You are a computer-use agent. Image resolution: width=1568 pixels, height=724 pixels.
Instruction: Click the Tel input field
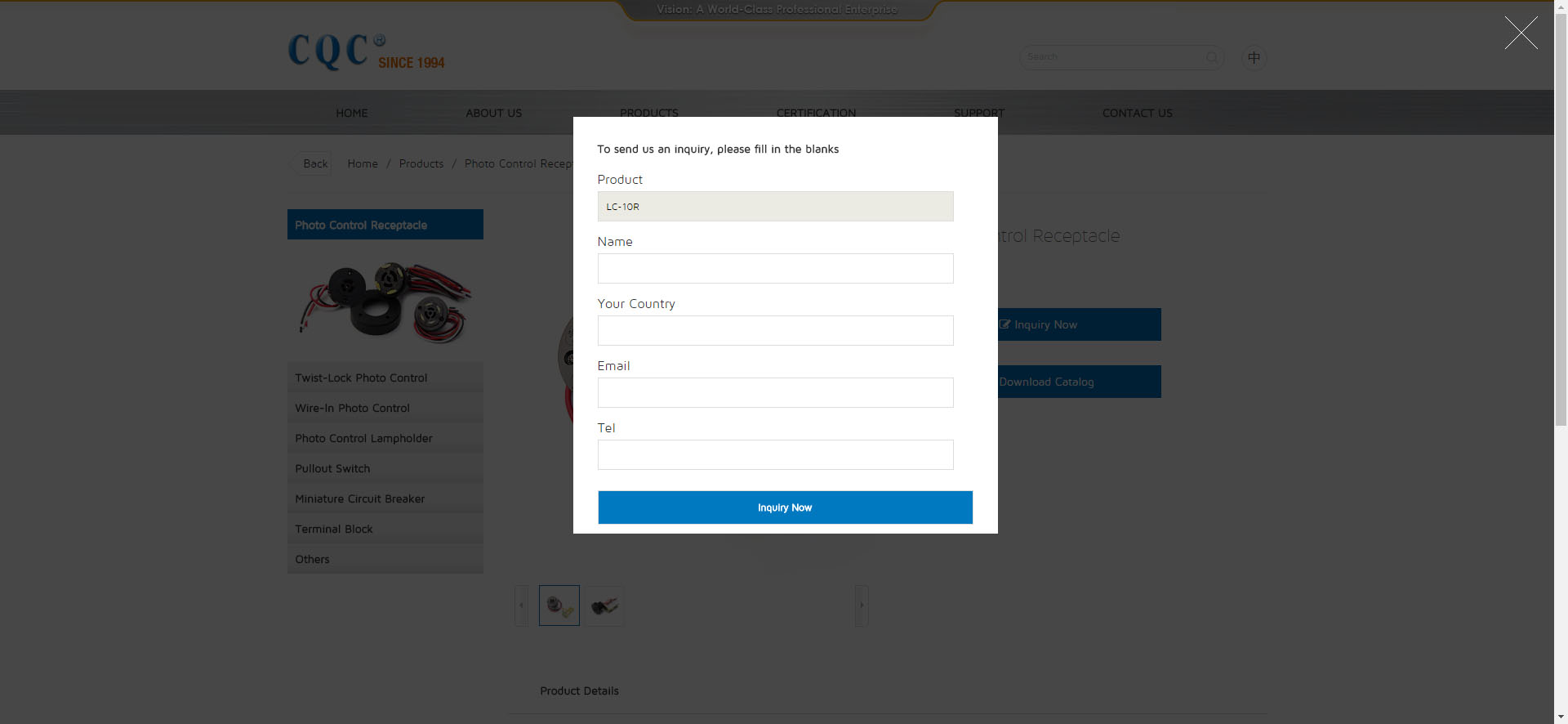point(775,455)
